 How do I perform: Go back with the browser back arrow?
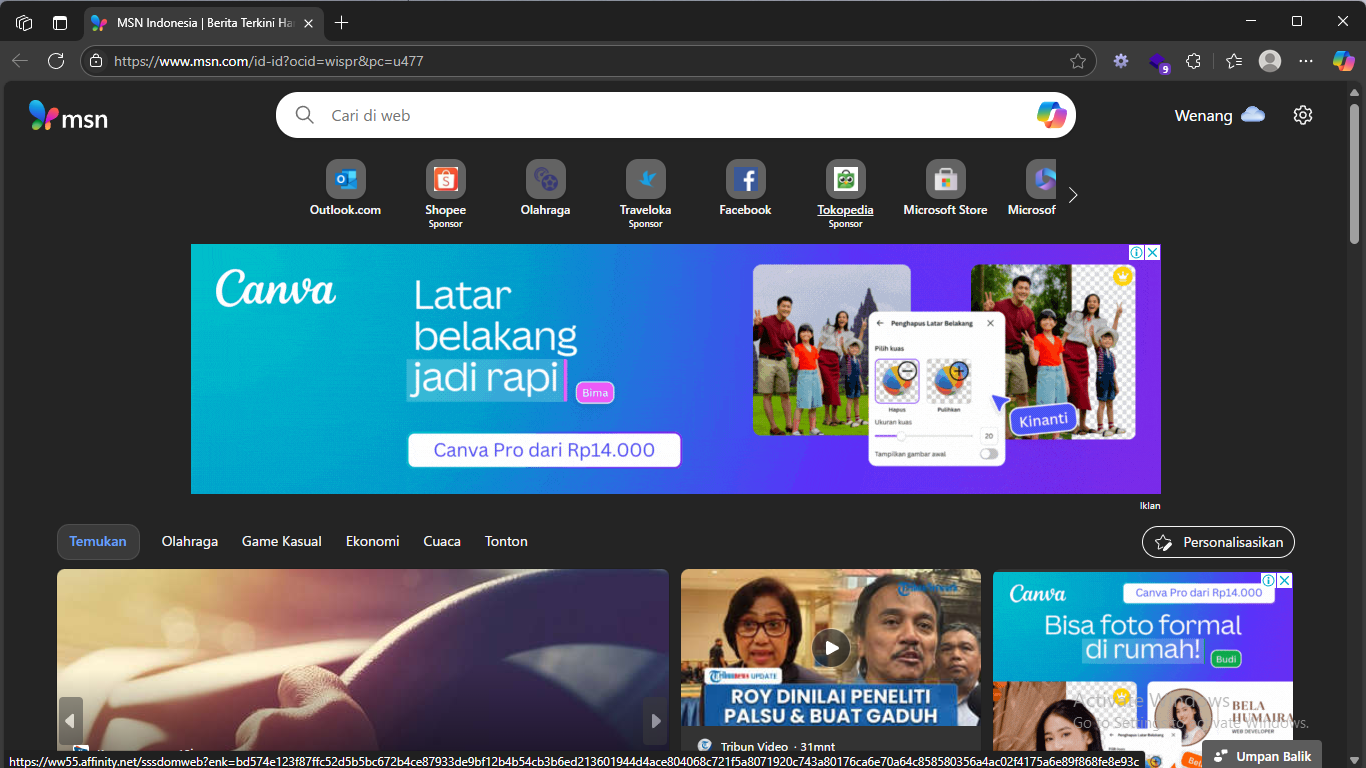20,61
